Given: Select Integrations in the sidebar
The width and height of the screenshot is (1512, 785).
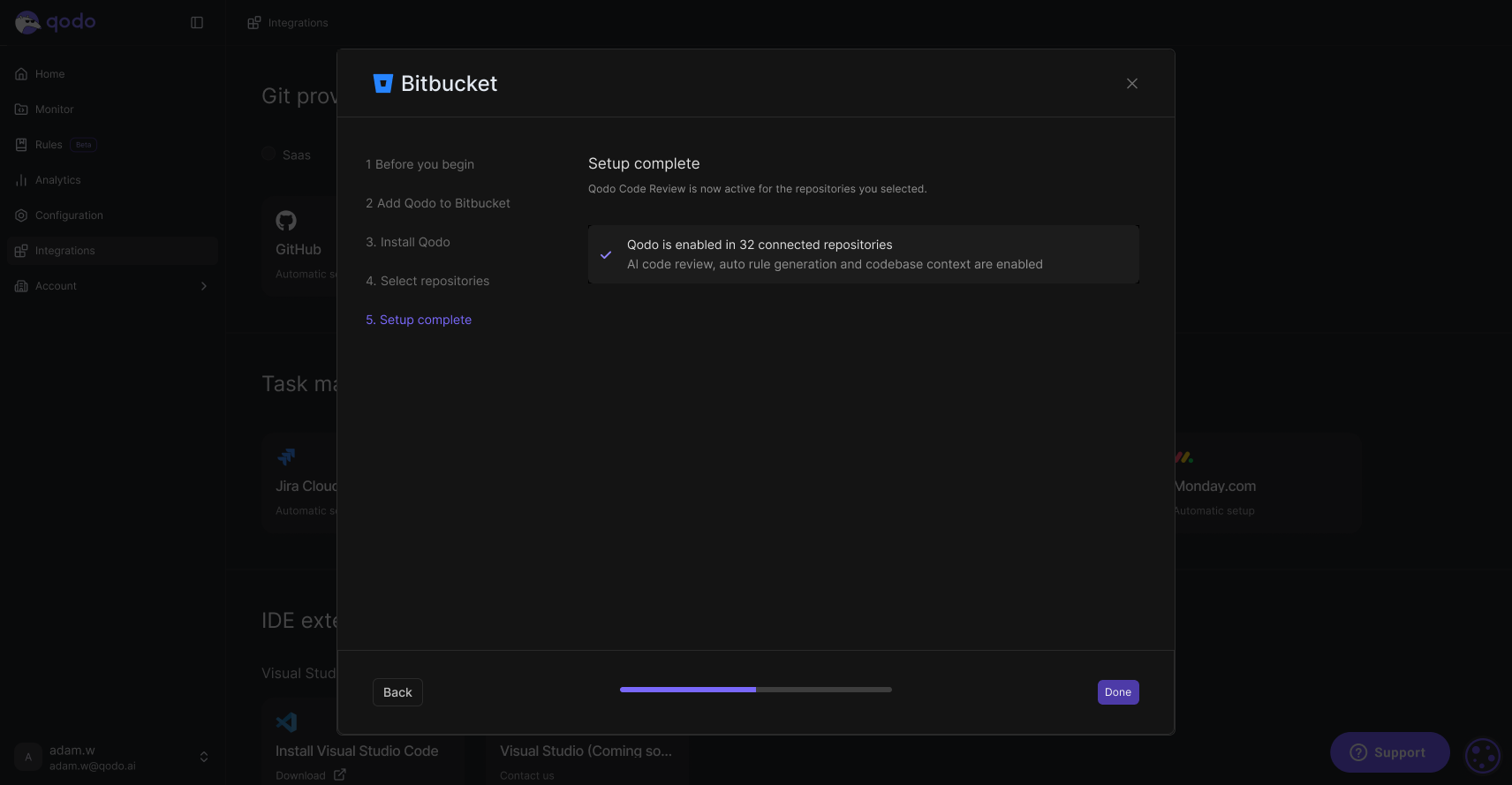Looking at the screenshot, I should pyautogui.click(x=112, y=251).
